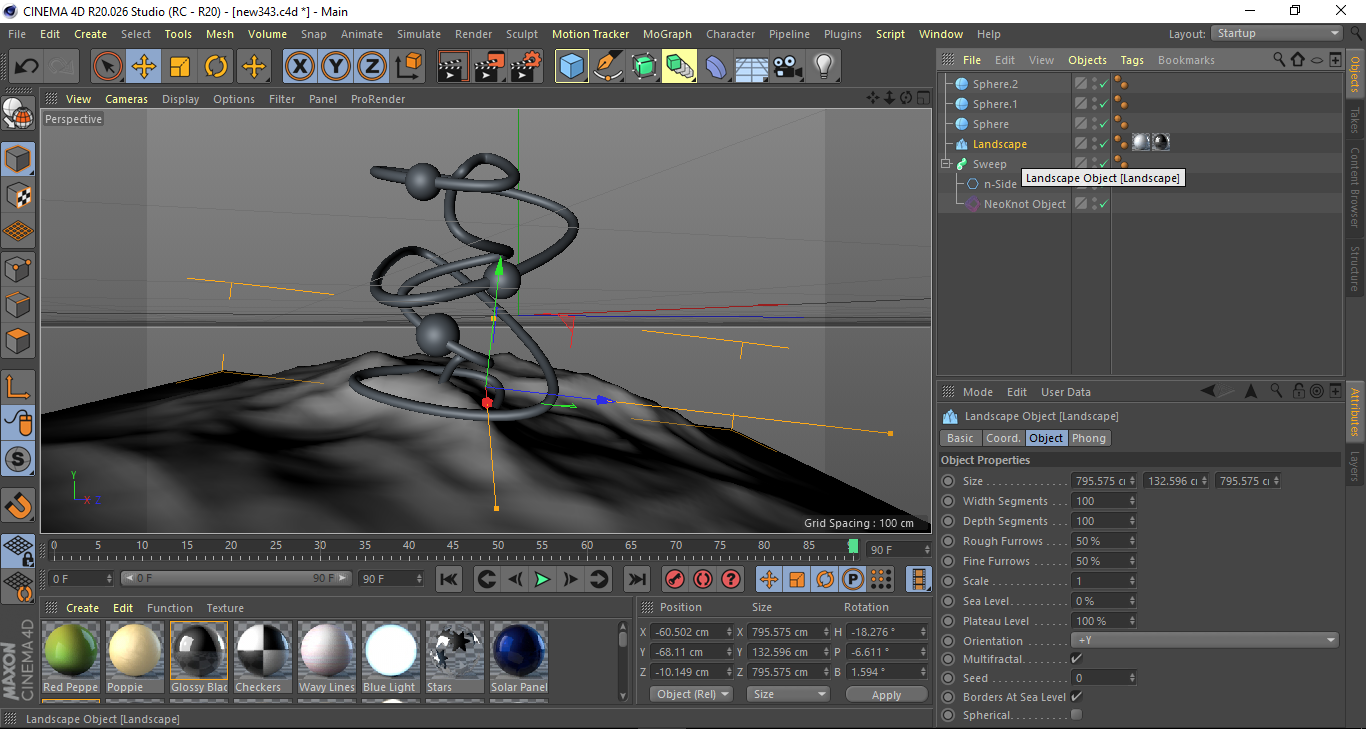Image resolution: width=1366 pixels, height=729 pixels.
Task: Click the Subdivision Surface generator icon
Action: 644,67
